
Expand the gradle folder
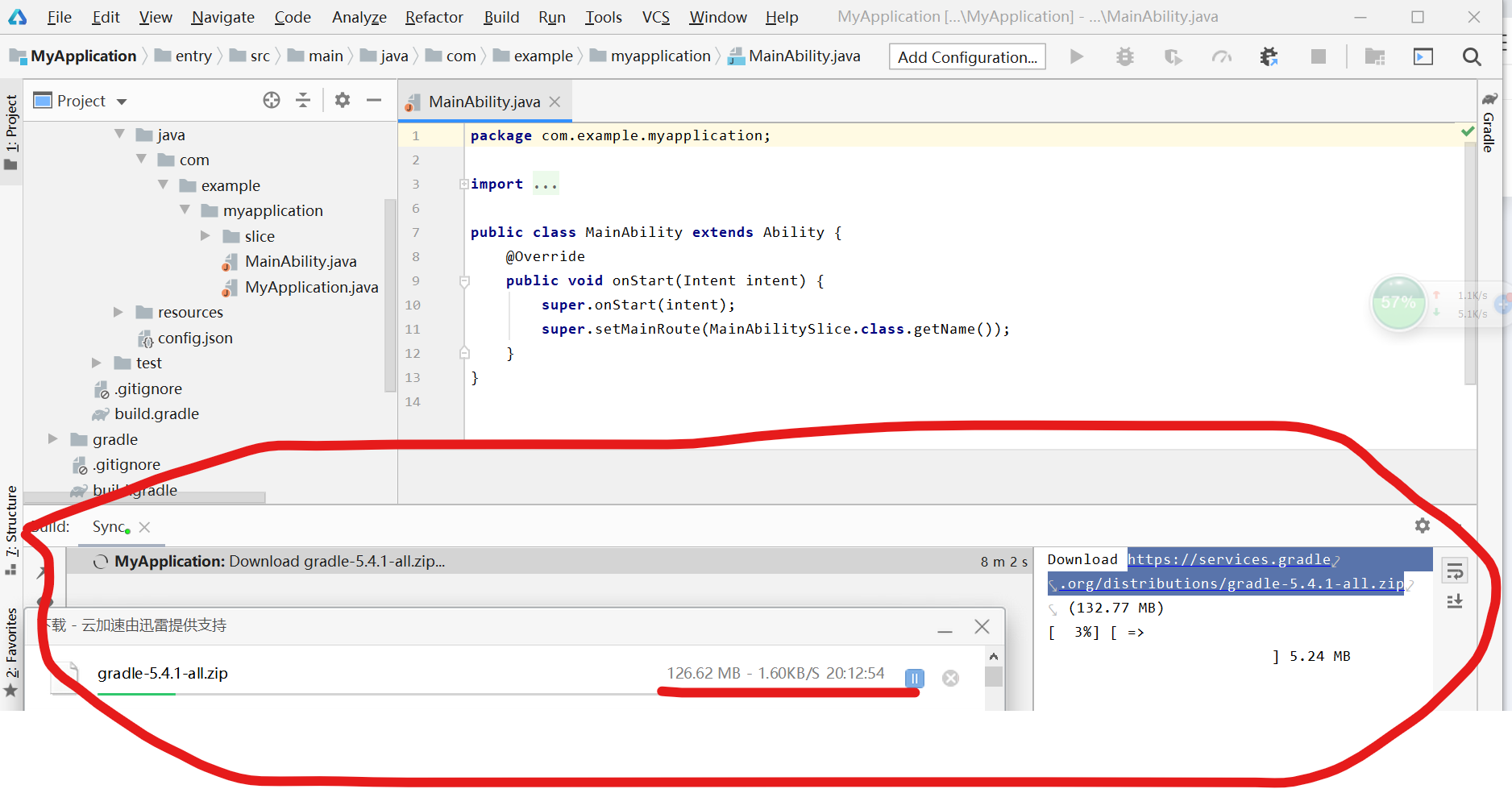pyautogui.click(x=53, y=439)
